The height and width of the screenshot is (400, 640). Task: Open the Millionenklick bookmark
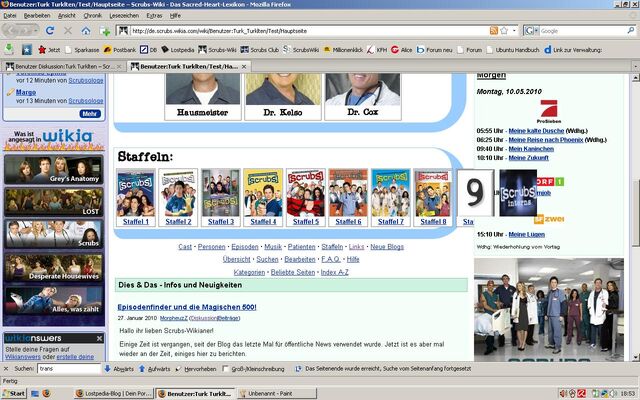pyautogui.click(x=343, y=50)
